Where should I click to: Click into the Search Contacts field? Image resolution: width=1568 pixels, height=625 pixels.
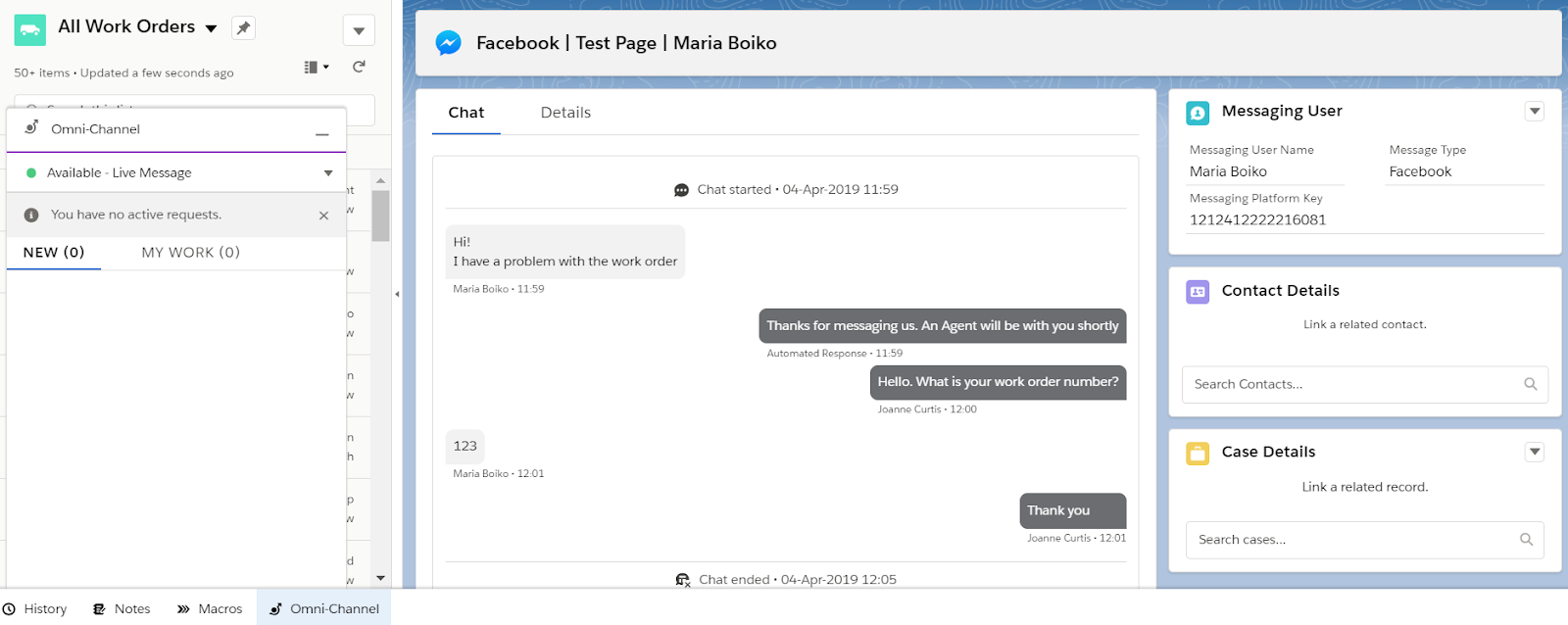pyautogui.click(x=1365, y=385)
